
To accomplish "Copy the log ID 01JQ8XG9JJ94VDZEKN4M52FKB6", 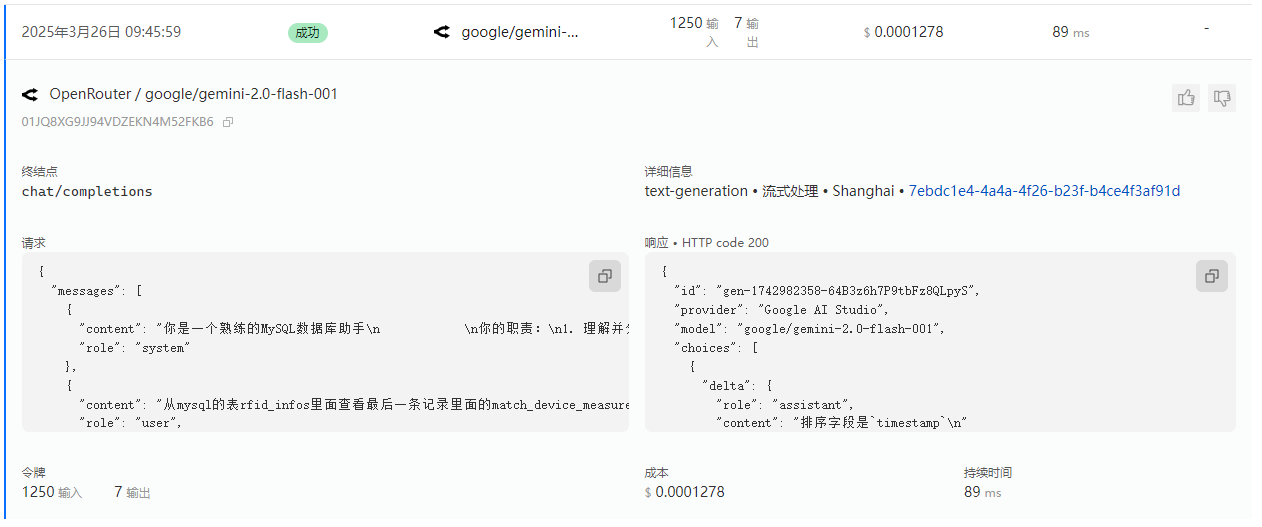I will (x=228, y=122).
